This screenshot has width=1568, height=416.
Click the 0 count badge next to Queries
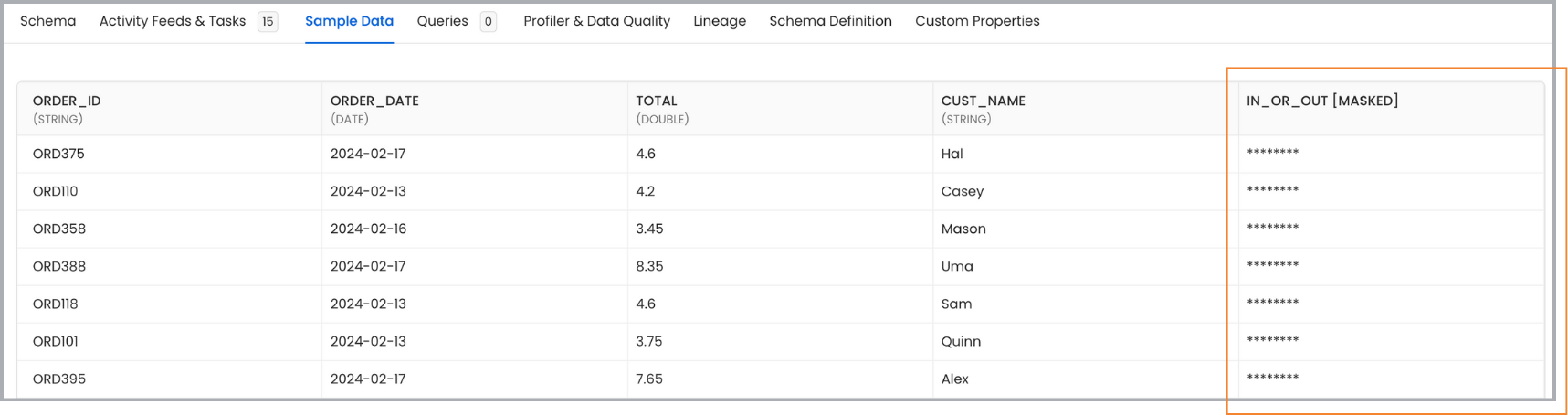click(489, 22)
